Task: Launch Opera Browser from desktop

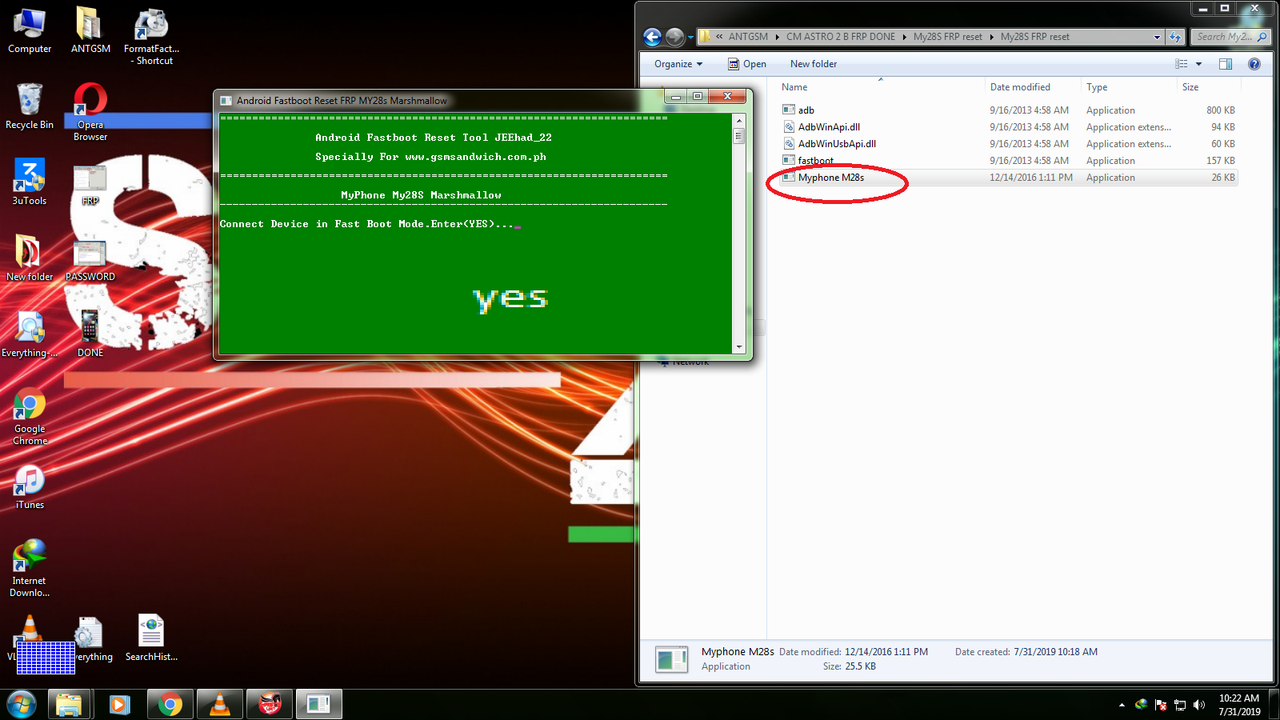Action: point(90,111)
